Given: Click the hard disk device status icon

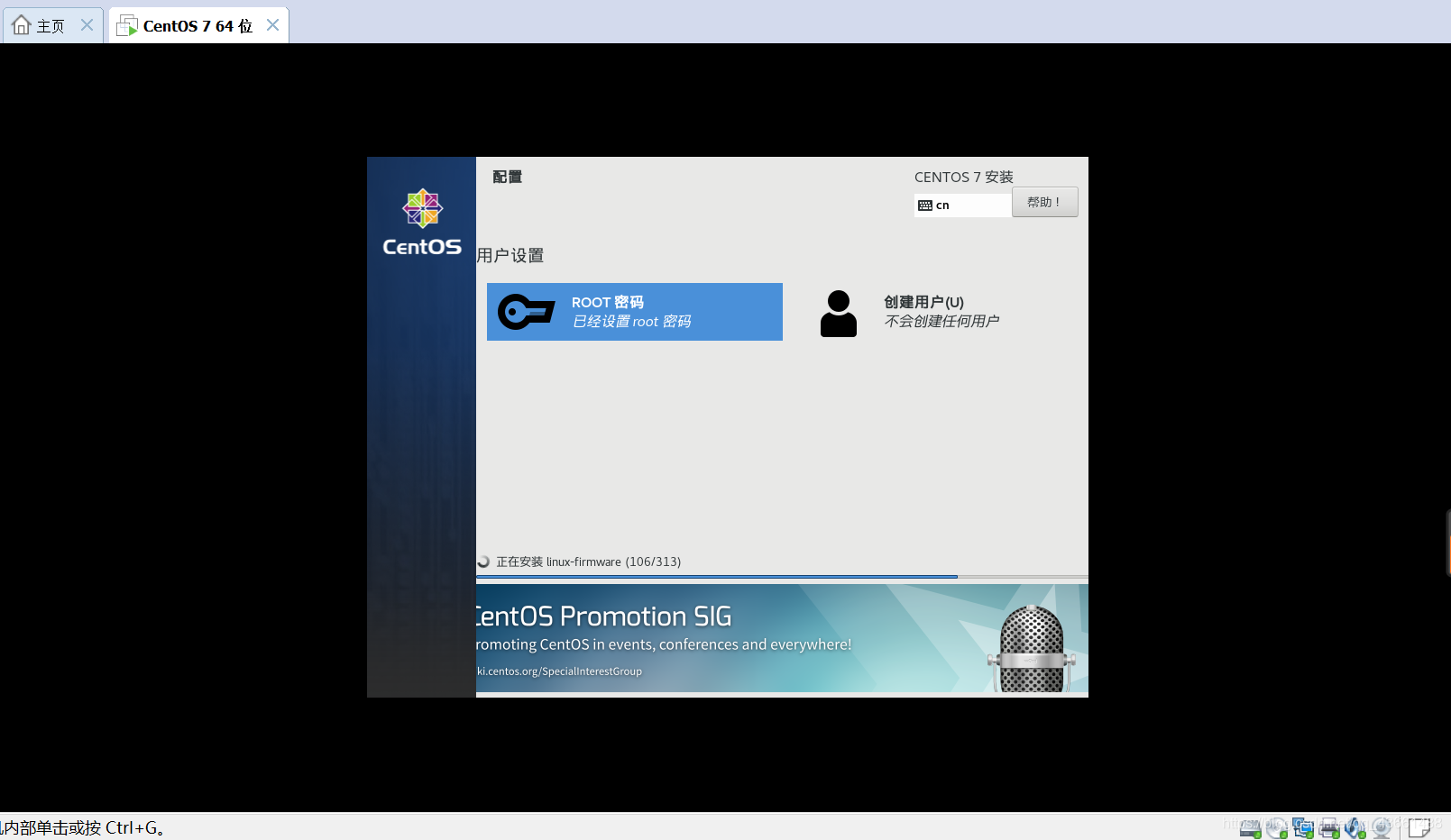Looking at the screenshot, I should (x=1250, y=828).
